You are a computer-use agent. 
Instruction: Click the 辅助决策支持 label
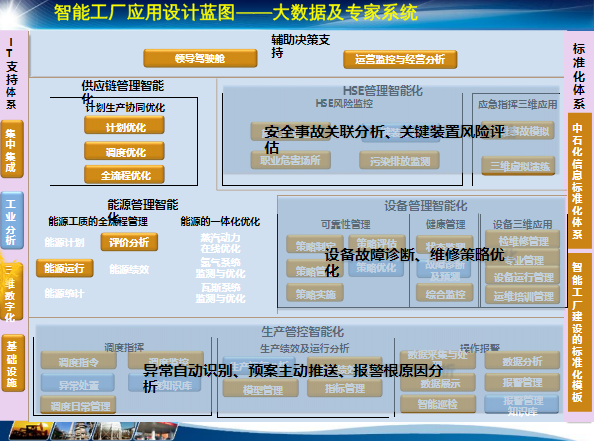tap(301, 46)
